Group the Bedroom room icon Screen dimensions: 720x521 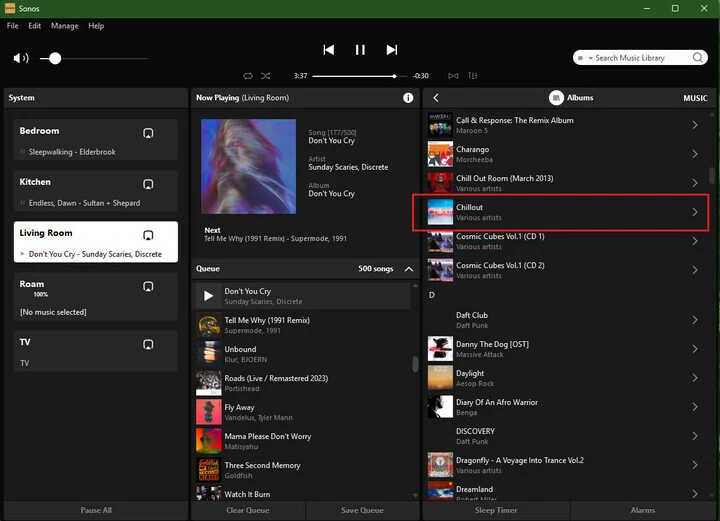click(148, 133)
